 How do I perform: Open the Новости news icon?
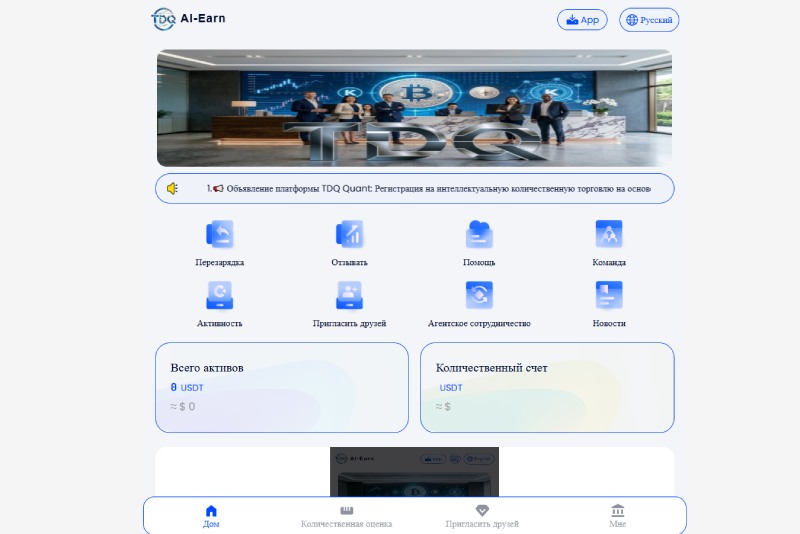click(x=609, y=295)
